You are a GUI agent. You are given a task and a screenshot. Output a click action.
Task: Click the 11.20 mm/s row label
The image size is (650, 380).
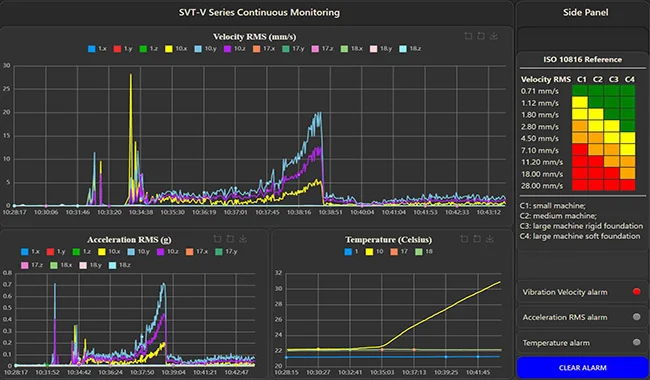pyautogui.click(x=541, y=162)
